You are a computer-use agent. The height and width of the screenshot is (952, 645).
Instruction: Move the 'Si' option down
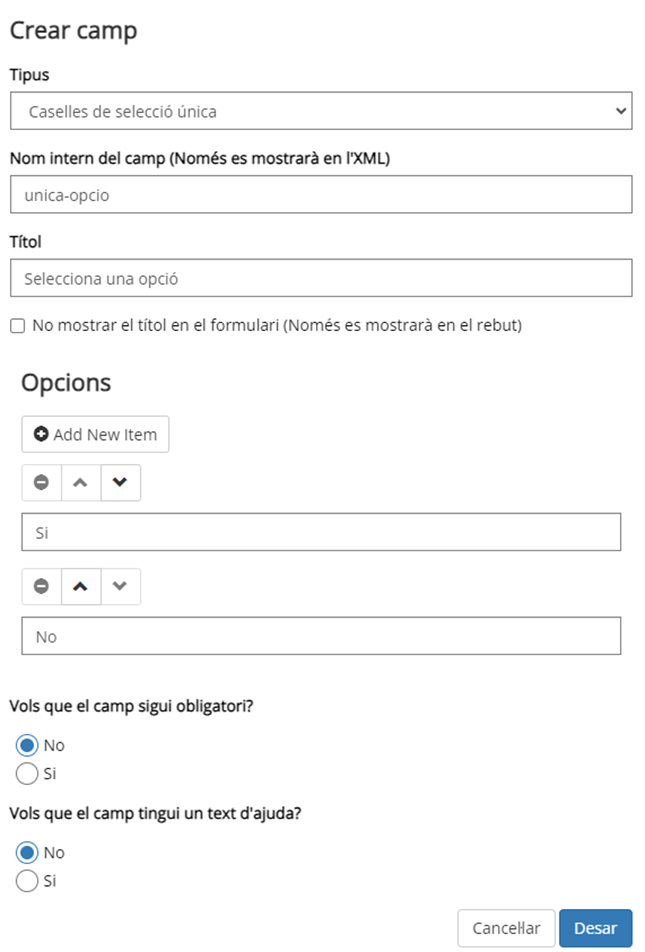coord(120,482)
